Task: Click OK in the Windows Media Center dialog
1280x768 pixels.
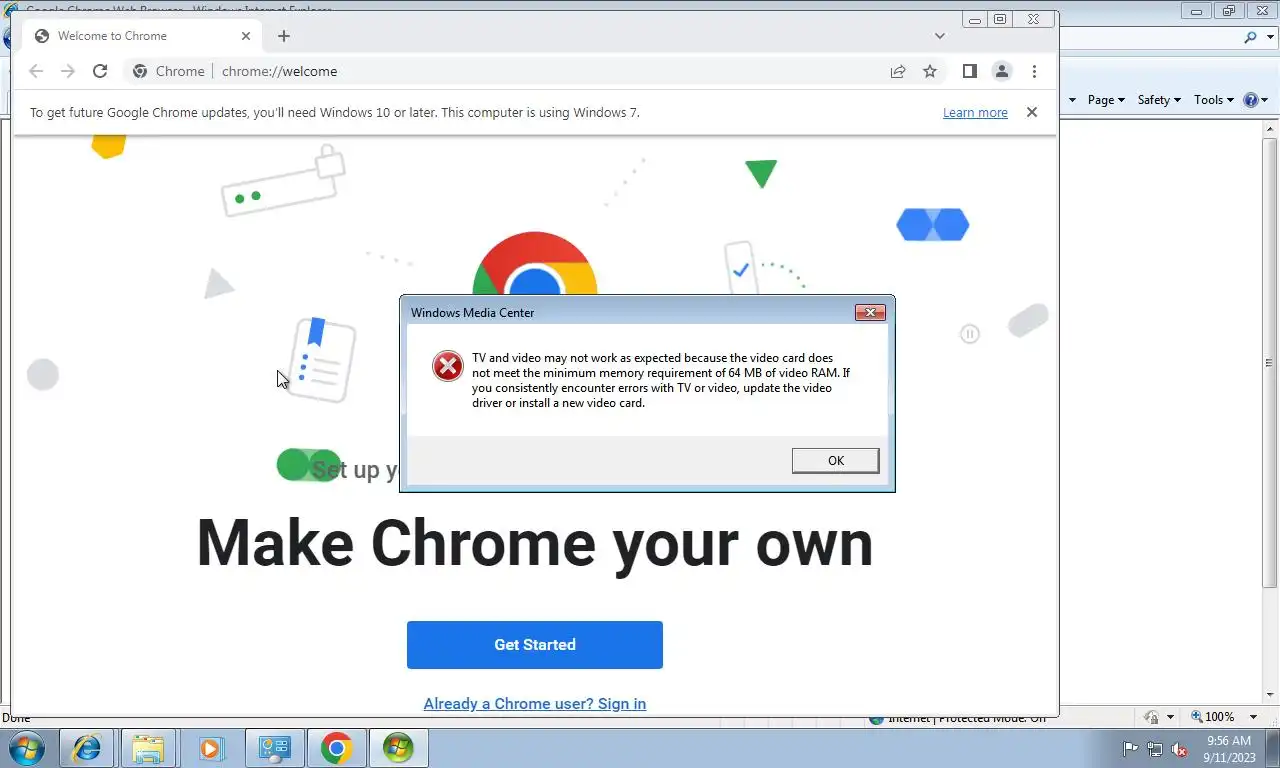Action: click(835, 460)
